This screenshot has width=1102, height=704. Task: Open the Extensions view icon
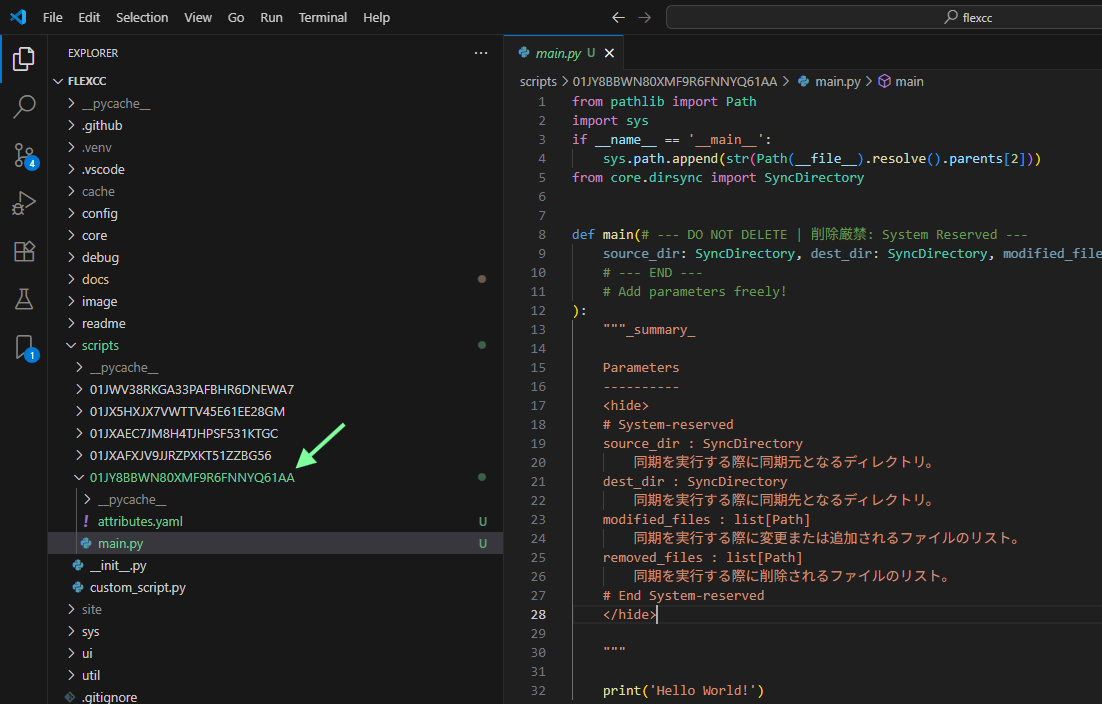pyautogui.click(x=24, y=251)
